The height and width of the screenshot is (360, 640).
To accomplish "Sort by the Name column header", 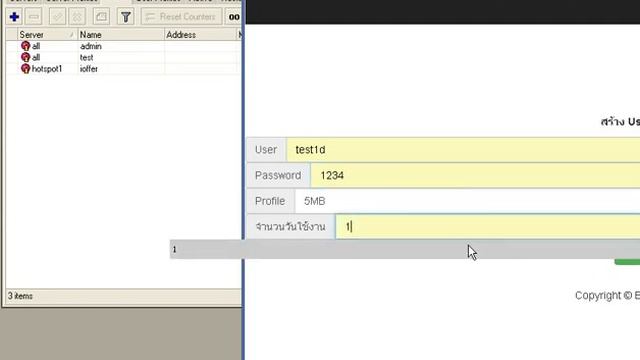I will pyautogui.click(x=120, y=35).
